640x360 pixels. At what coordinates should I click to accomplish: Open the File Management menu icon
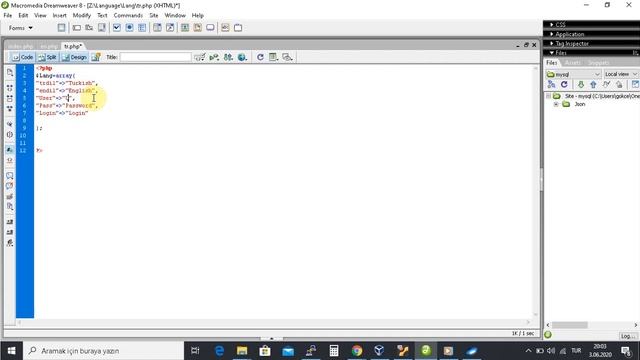pyautogui.click(x=228, y=57)
